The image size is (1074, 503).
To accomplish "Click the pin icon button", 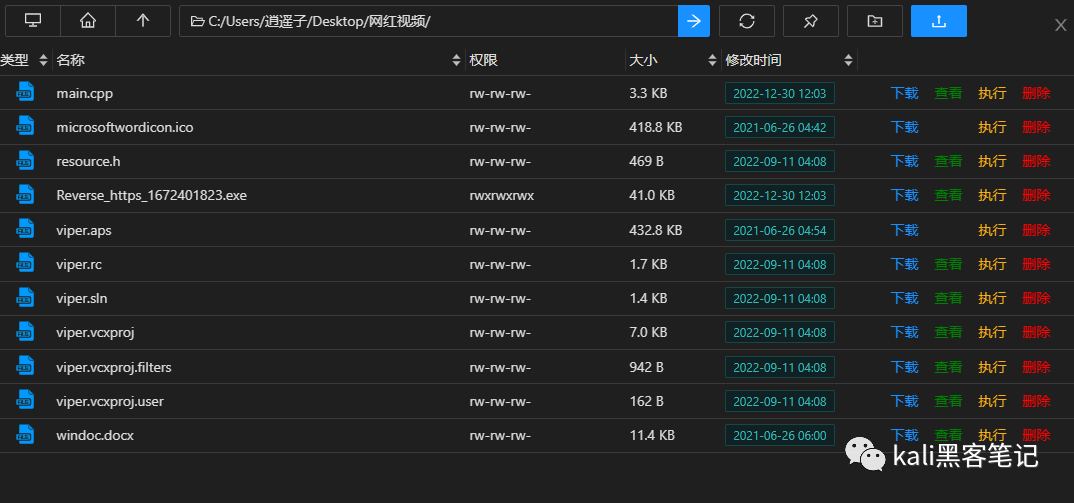I will coord(811,21).
